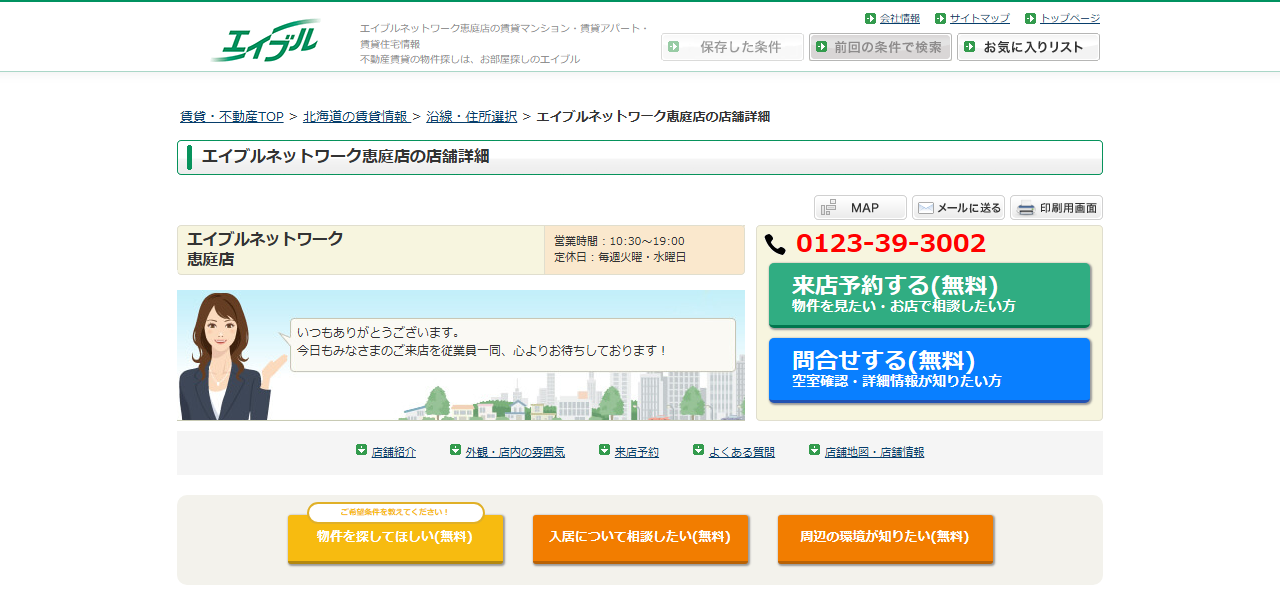The image size is (1280, 600).
Task: Click 定休日：毎週火曜・水曜日 text
Action: [x=620, y=257]
